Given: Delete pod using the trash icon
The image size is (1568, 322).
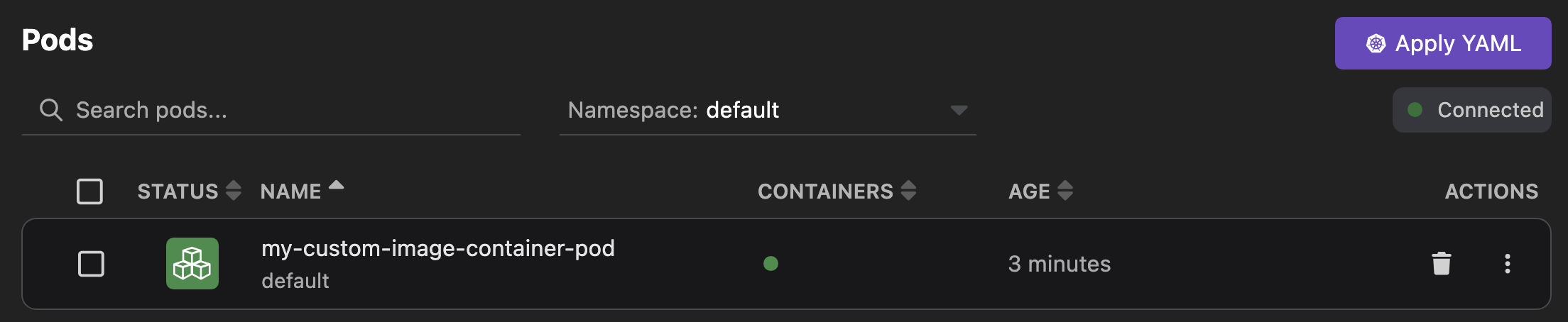Looking at the screenshot, I should tap(1441, 263).
